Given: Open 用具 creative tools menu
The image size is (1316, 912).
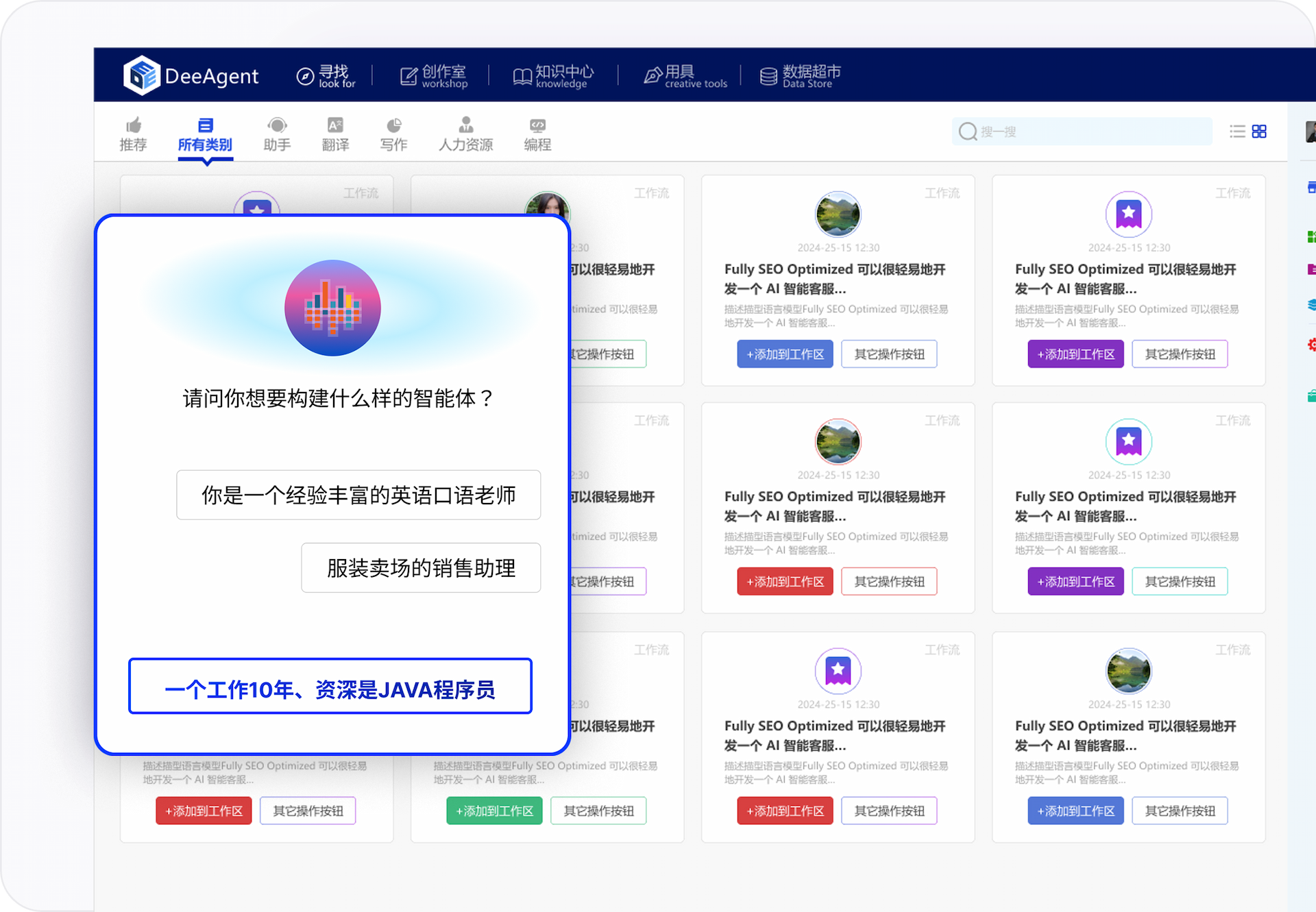Looking at the screenshot, I should 685,76.
